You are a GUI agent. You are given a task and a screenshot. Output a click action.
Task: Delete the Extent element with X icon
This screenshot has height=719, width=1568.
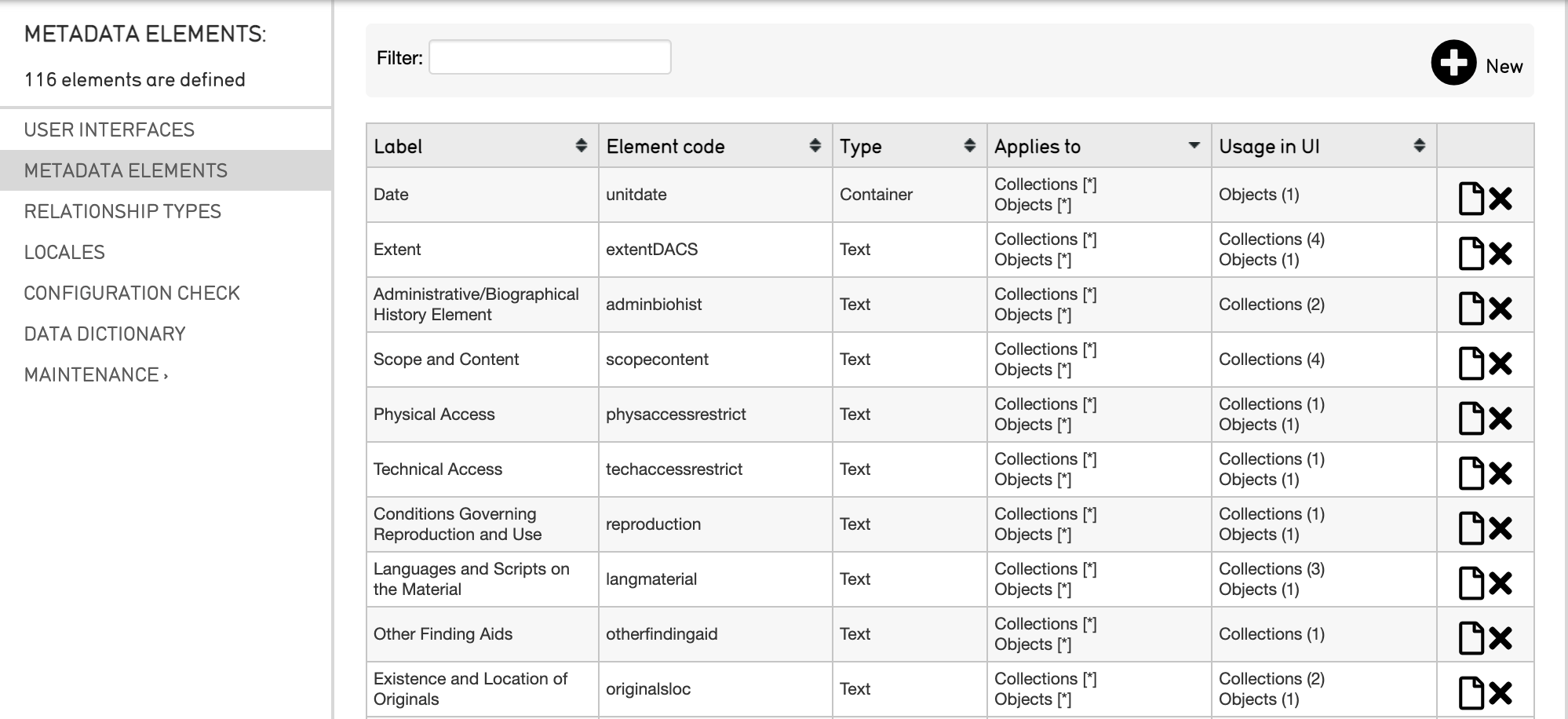[1501, 254]
